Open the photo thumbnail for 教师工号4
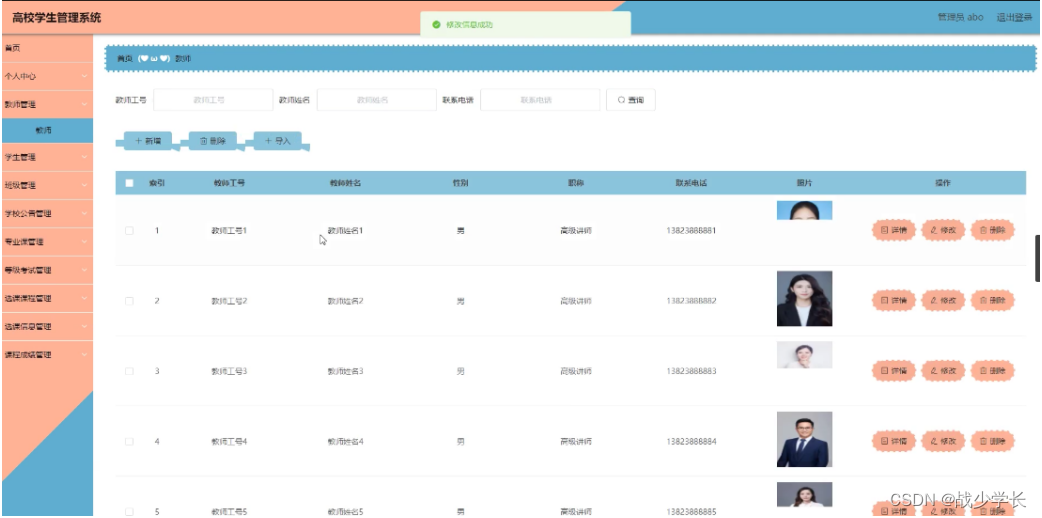Image resolution: width=1042 pixels, height=518 pixels. point(804,439)
